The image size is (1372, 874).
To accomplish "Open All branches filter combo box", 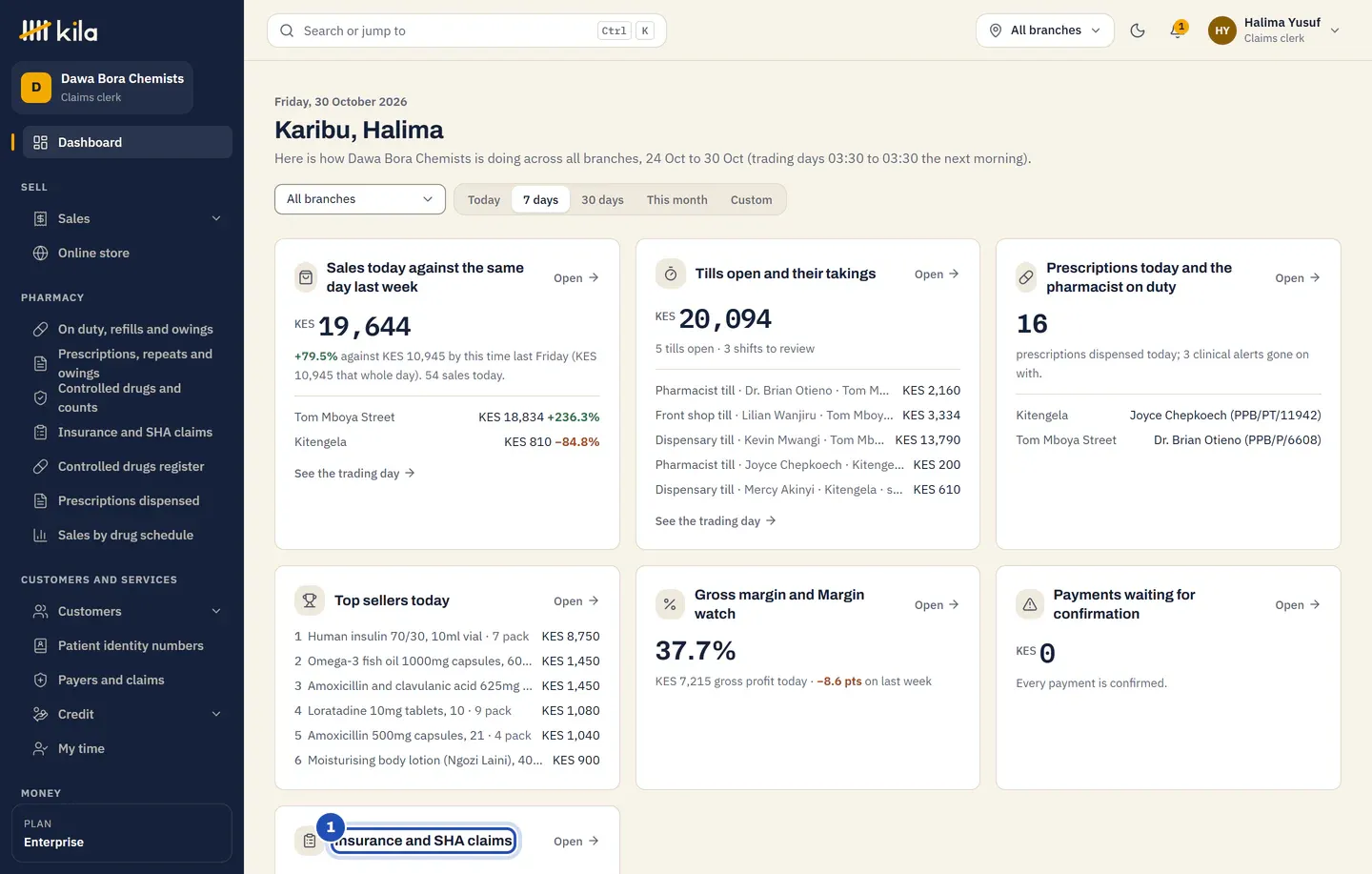I will coord(360,199).
